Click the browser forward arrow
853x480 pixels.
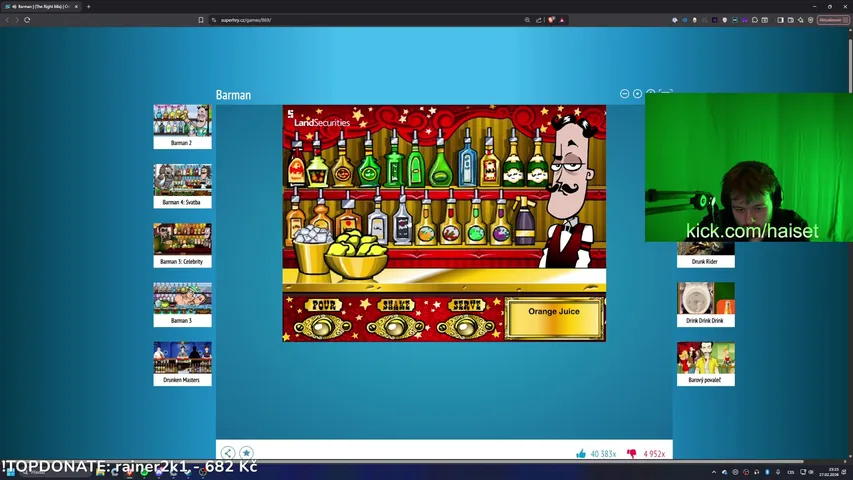coord(17,20)
